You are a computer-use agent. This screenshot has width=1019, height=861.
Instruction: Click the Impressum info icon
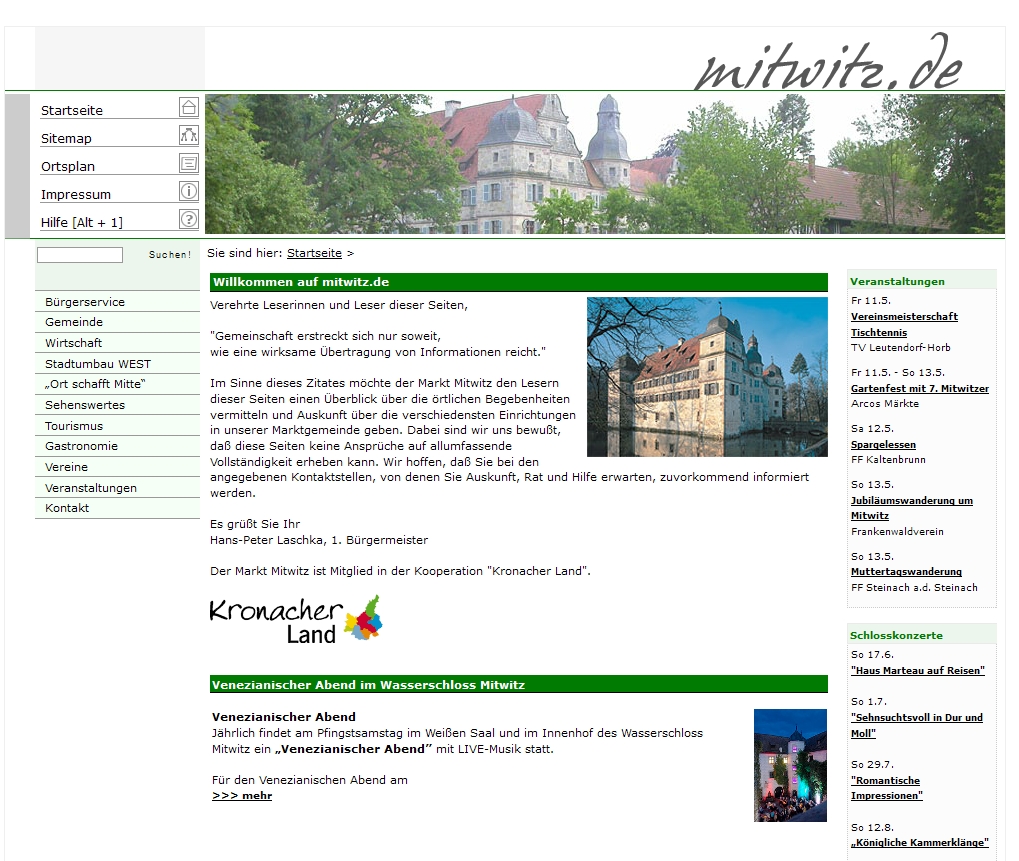(188, 191)
